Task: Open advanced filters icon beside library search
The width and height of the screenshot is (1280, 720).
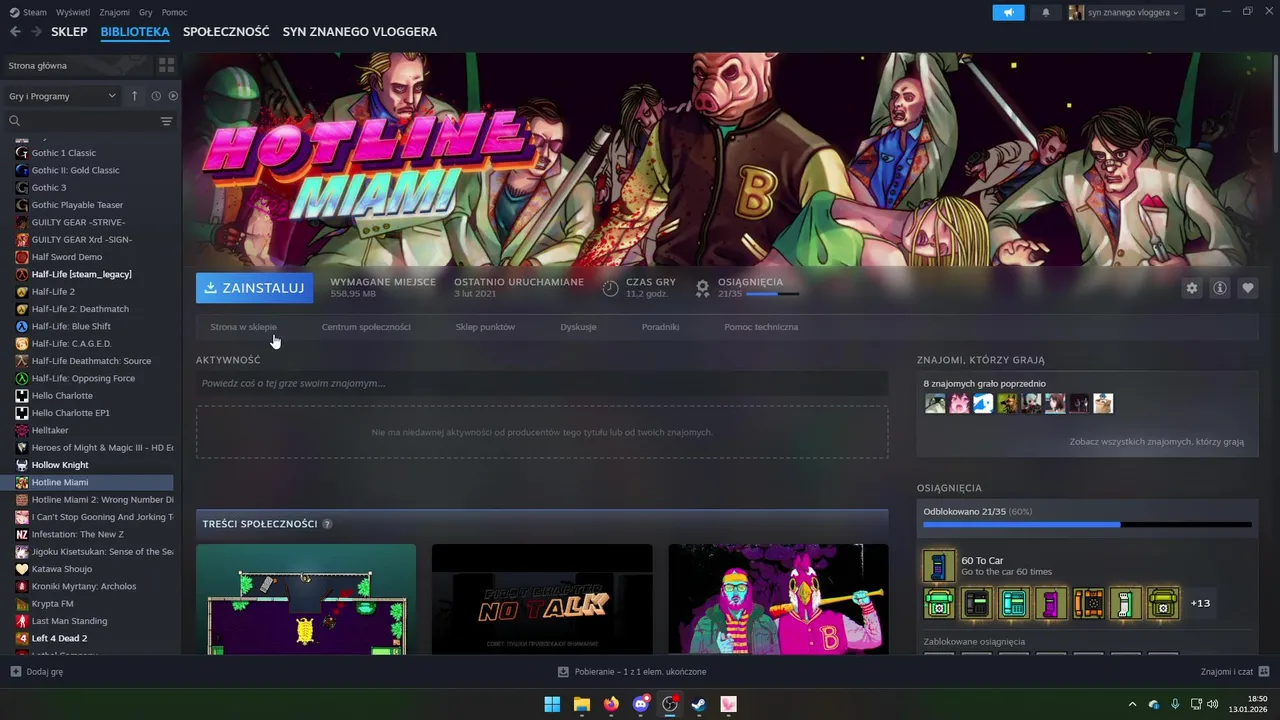Action: tap(166, 121)
